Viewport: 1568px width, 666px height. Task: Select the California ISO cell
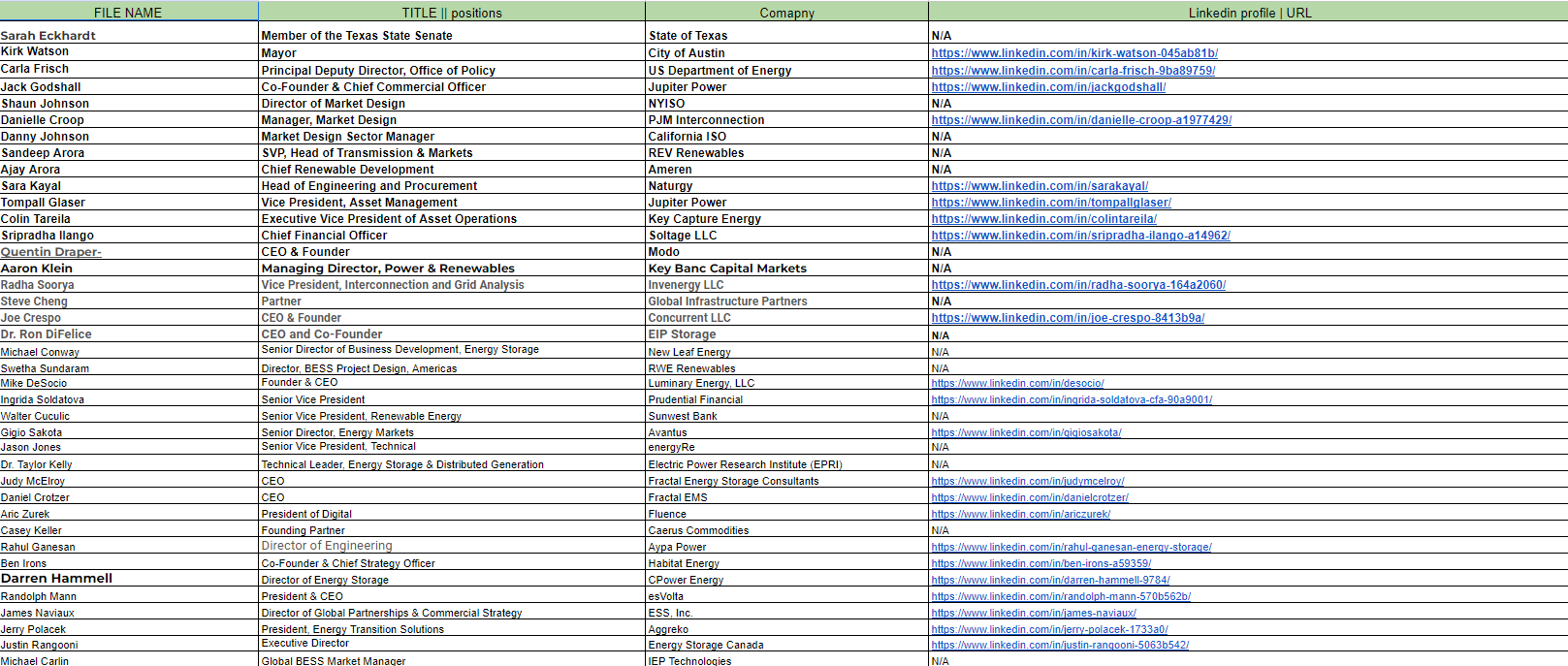click(786, 137)
